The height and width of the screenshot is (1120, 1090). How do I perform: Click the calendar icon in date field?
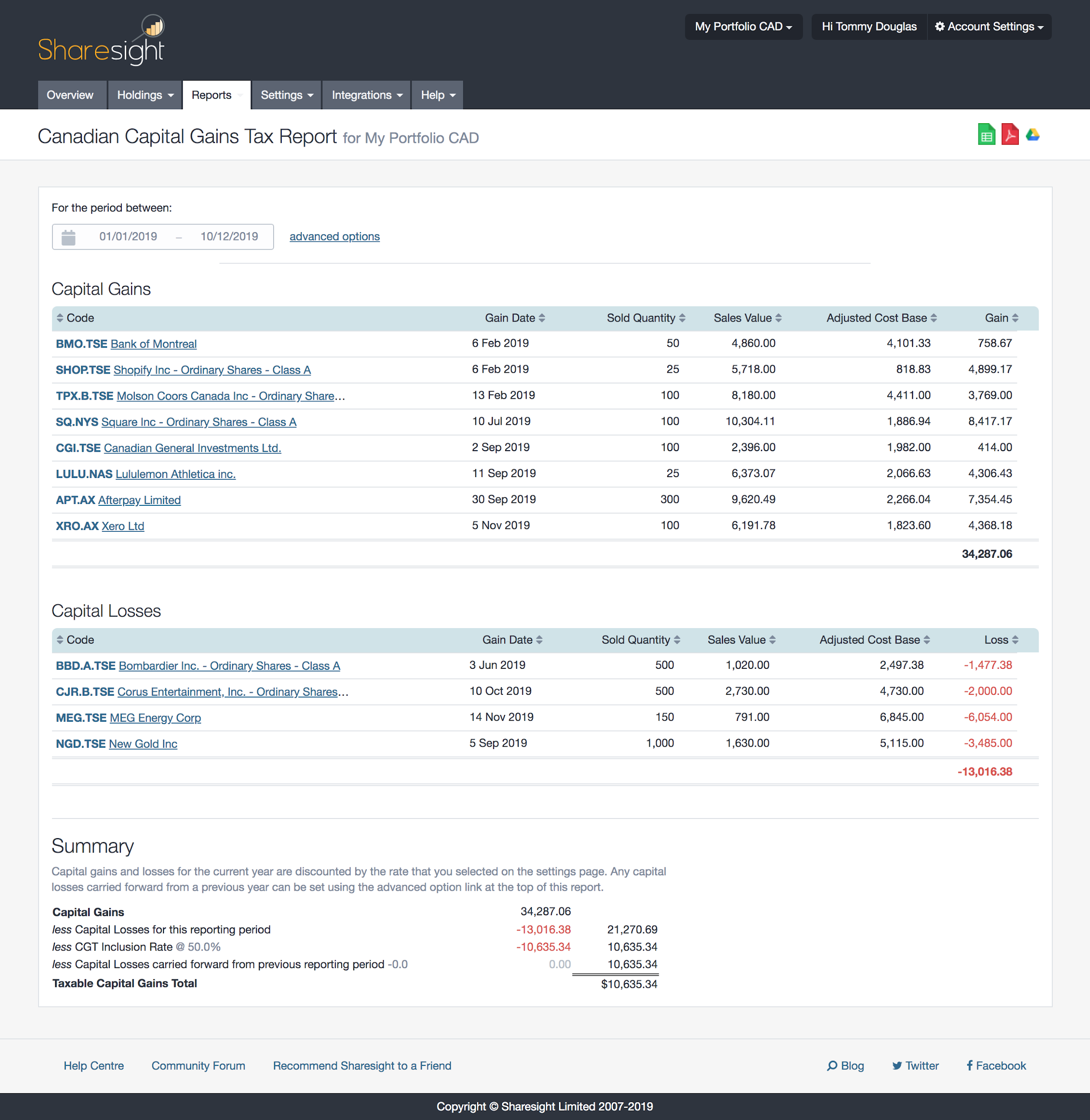tap(68, 237)
